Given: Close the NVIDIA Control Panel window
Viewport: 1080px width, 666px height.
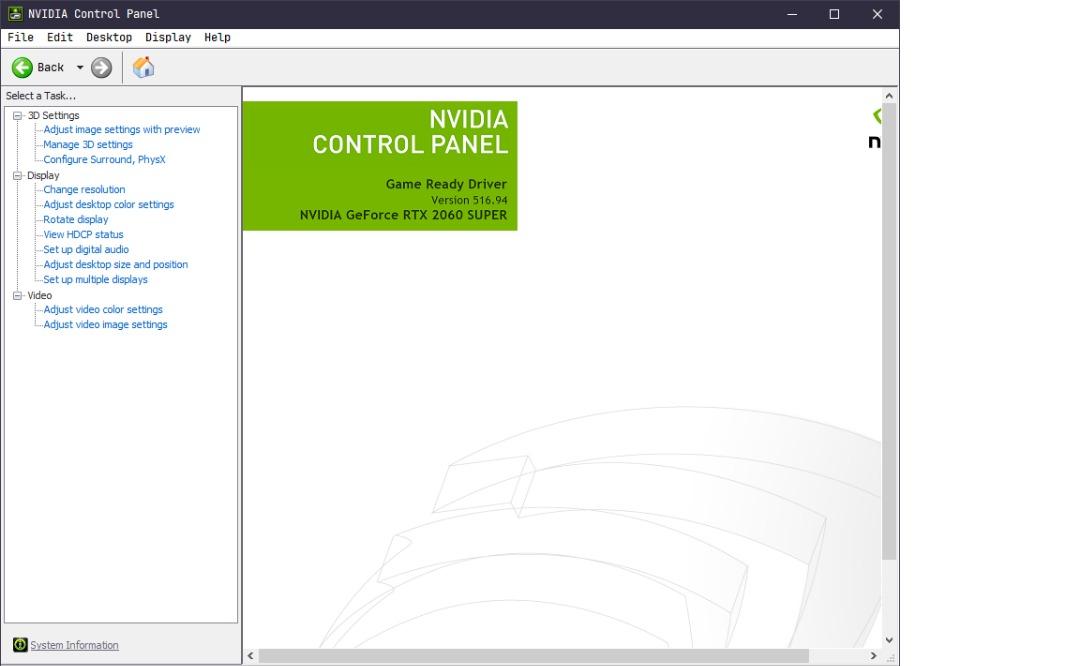Looking at the screenshot, I should [x=877, y=14].
